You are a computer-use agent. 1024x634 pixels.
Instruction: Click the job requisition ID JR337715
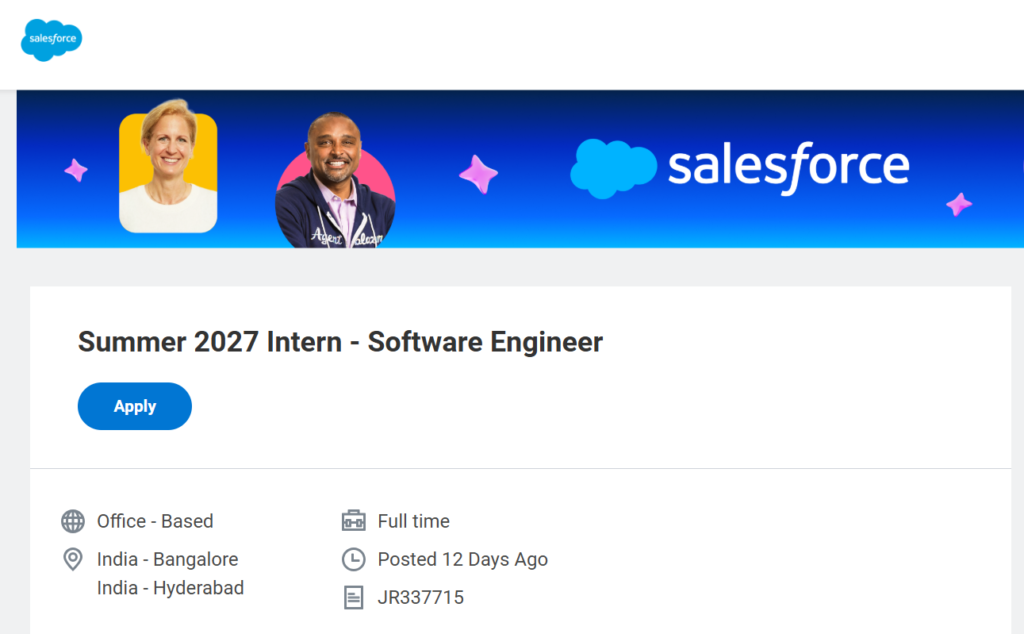(x=421, y=597)
